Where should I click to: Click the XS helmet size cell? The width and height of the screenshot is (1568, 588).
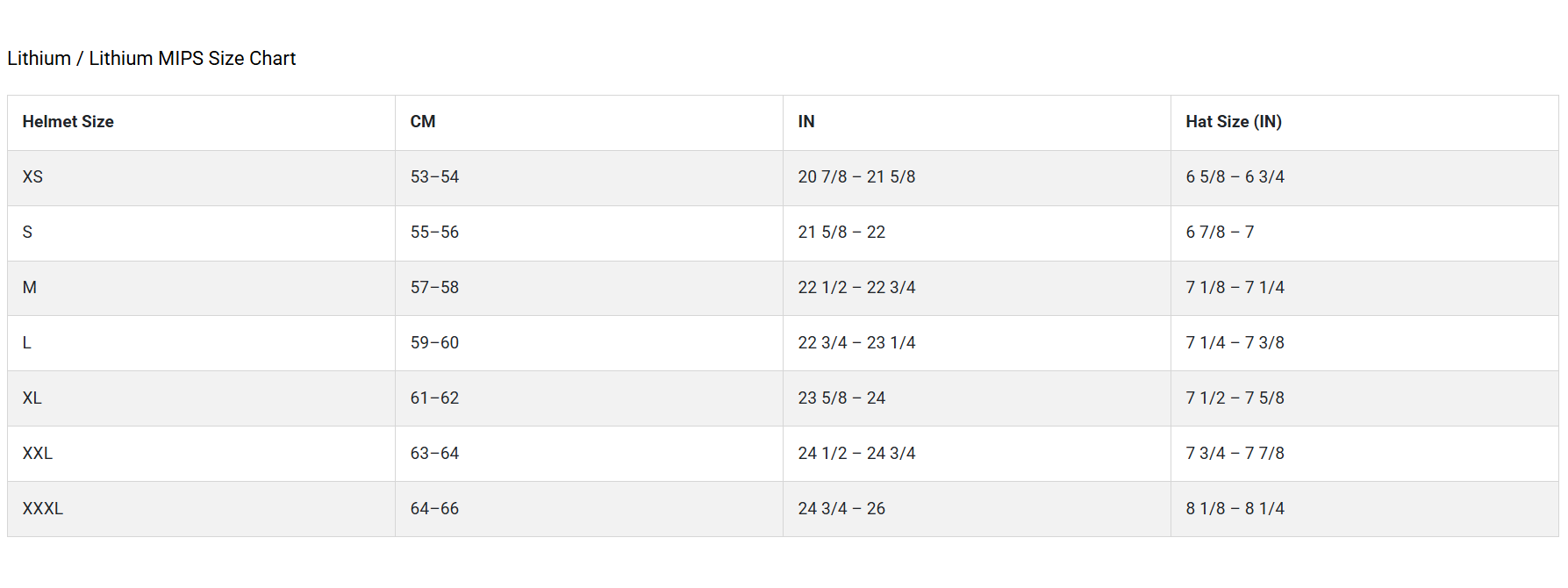coord(33,177)
